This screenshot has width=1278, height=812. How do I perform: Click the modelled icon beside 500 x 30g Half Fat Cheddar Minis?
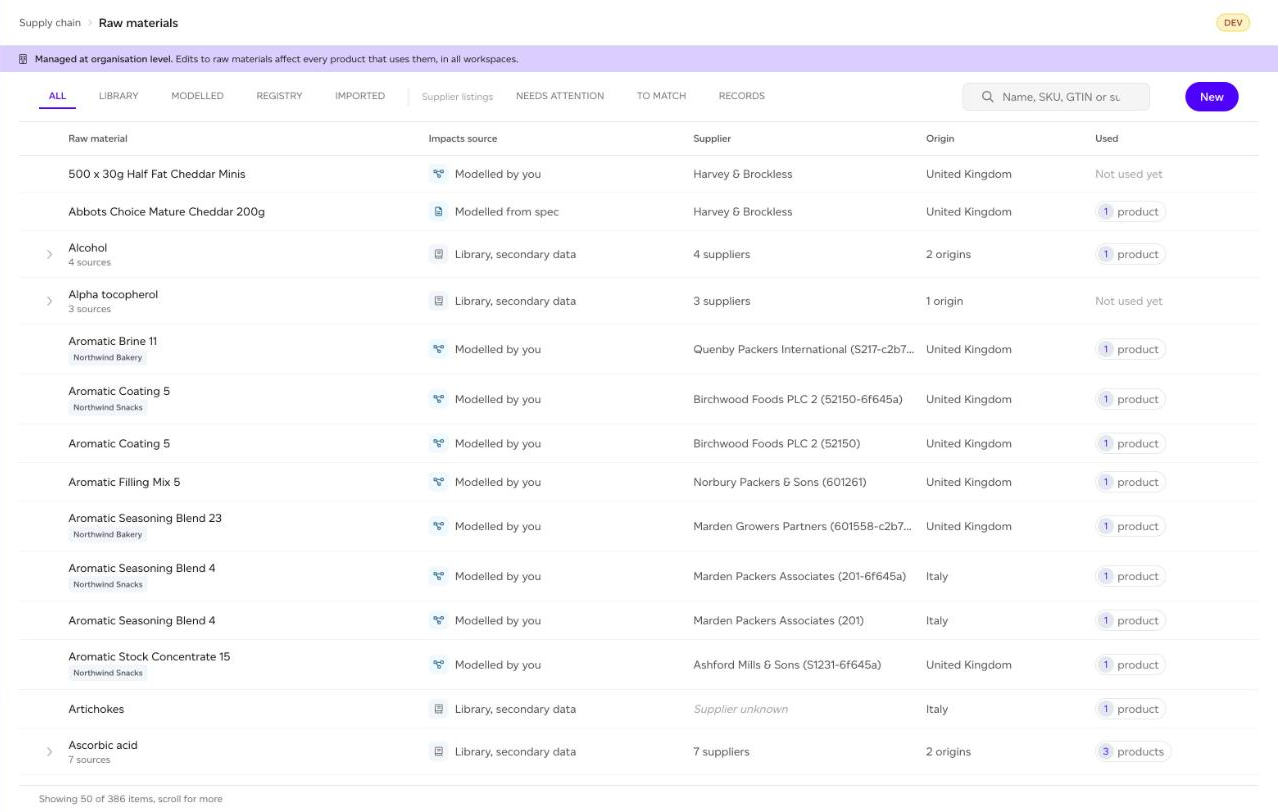click(438, 174)
